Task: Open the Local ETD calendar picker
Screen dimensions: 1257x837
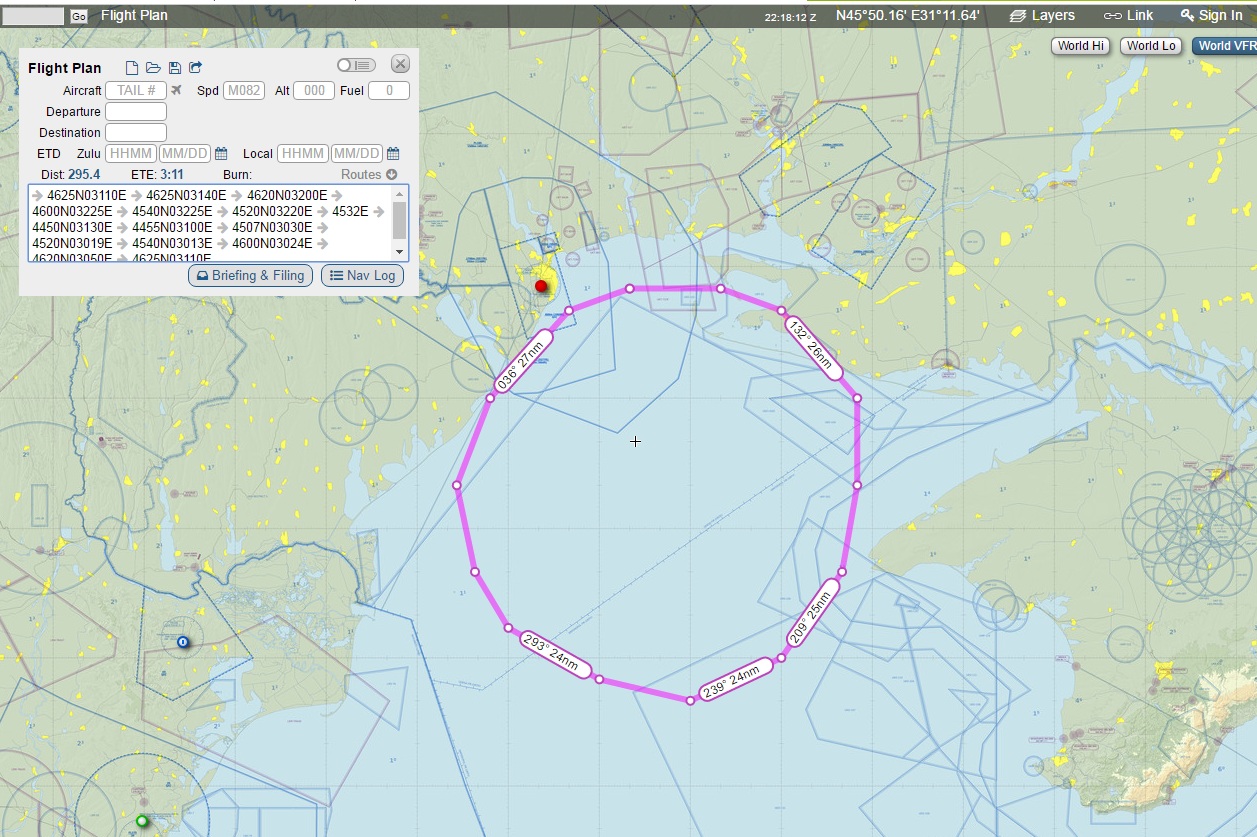Action: [393, 154]
